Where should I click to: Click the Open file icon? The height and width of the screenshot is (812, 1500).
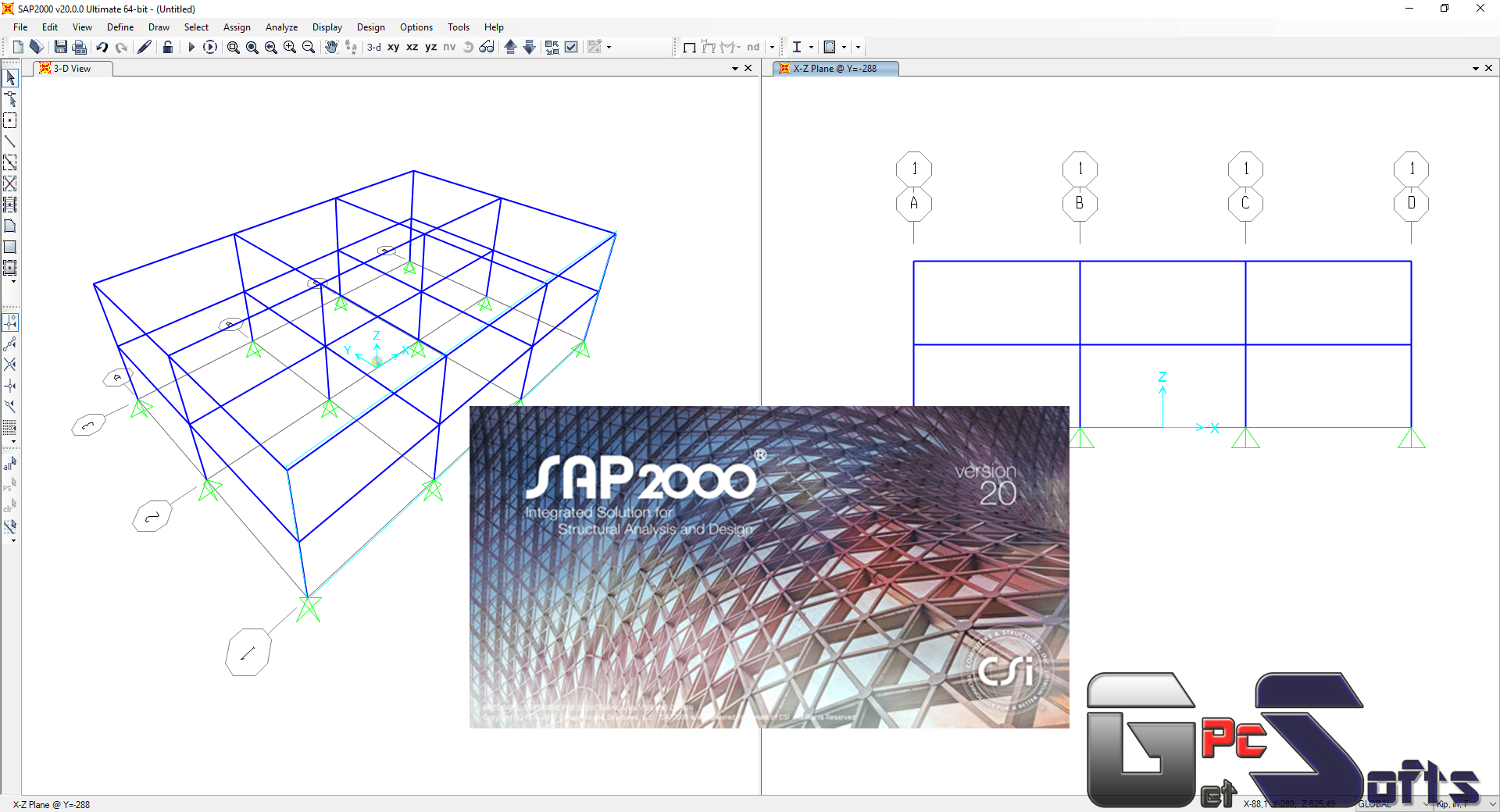coord(36,47)
